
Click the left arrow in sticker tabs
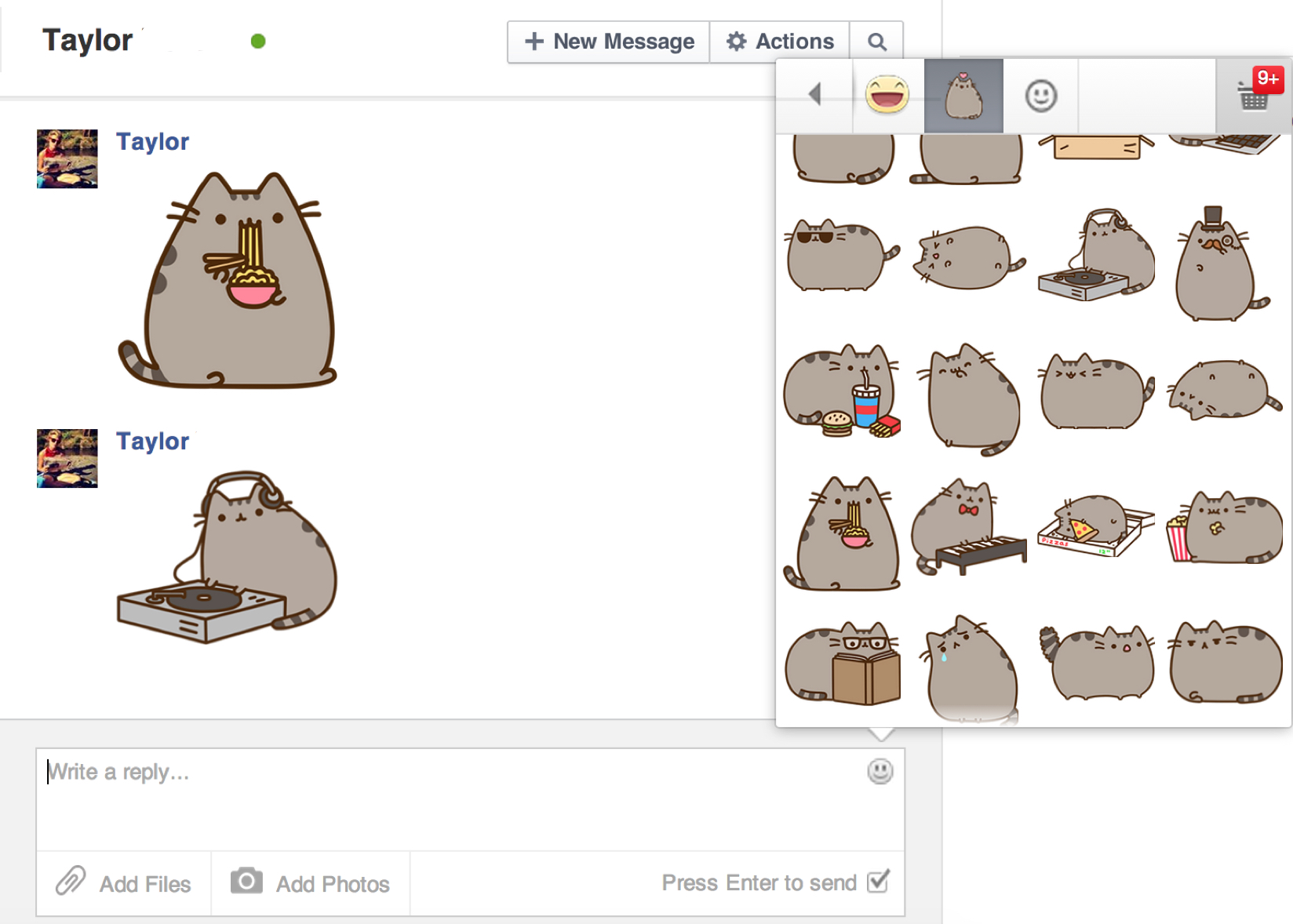tap(814, 95)
